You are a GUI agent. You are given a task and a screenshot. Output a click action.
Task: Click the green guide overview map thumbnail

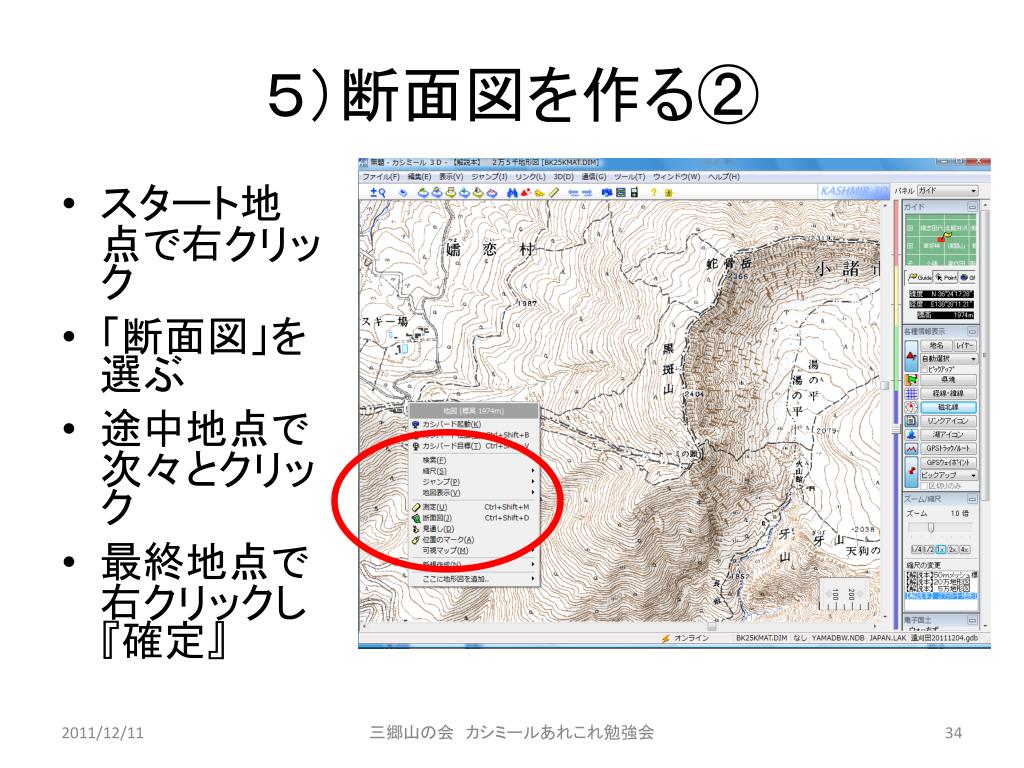click(940, 240)
